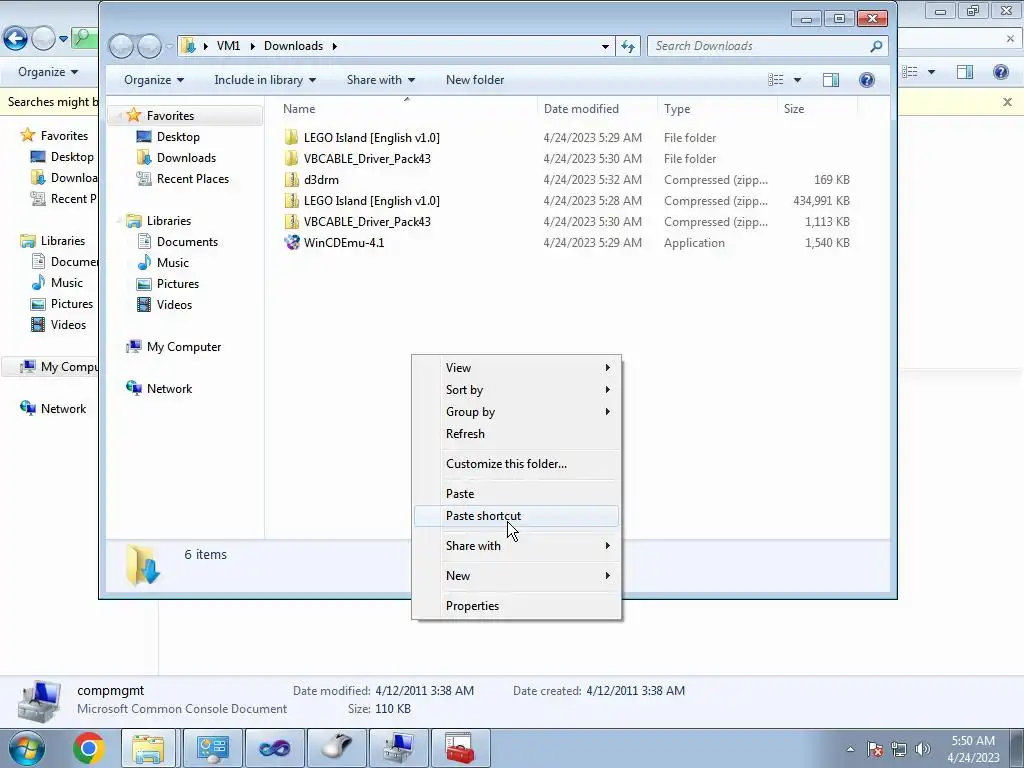This screenshot has height=768, width=1024.
Task: Choose Refresh from context menu
Action: 516,434
